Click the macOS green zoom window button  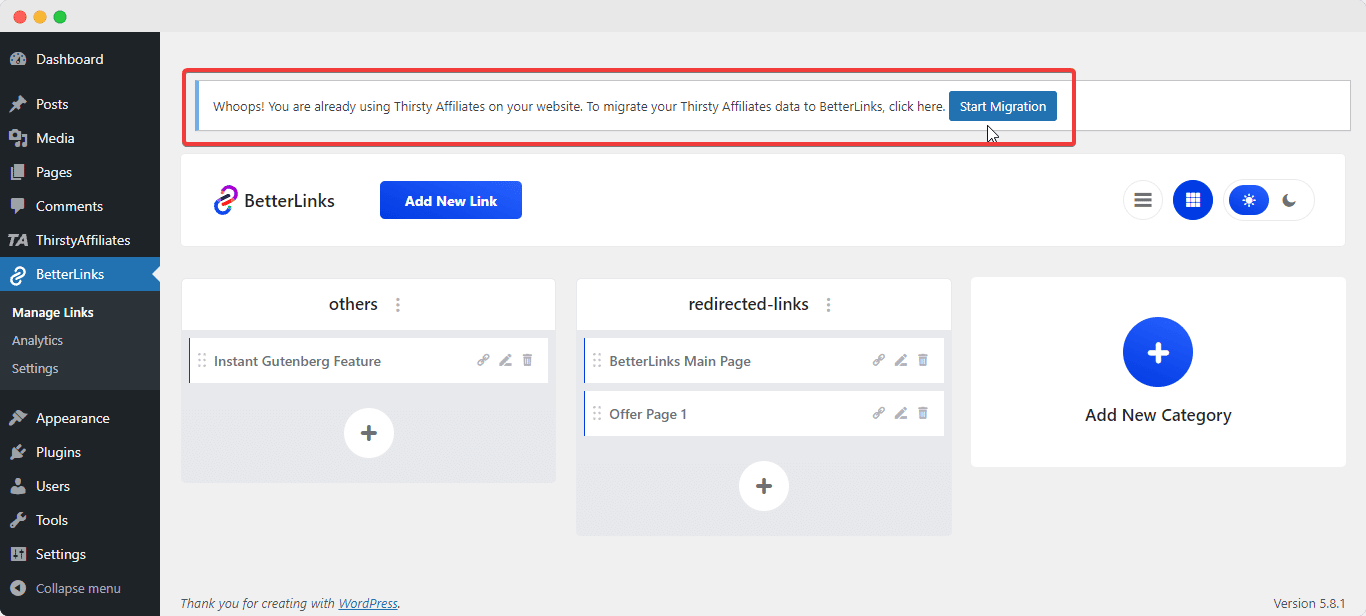point(60,17)
